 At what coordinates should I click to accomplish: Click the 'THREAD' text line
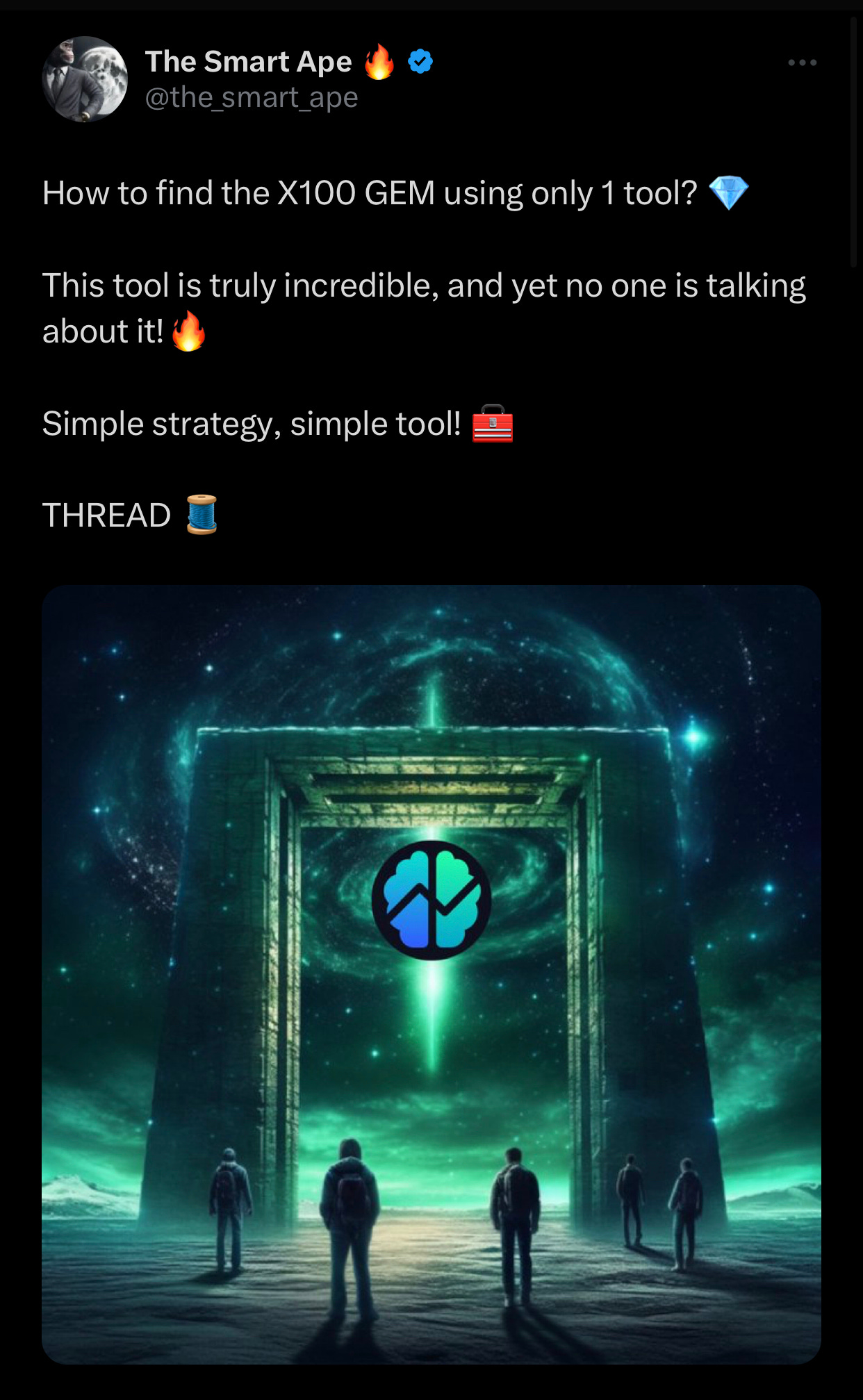(106, 515)
